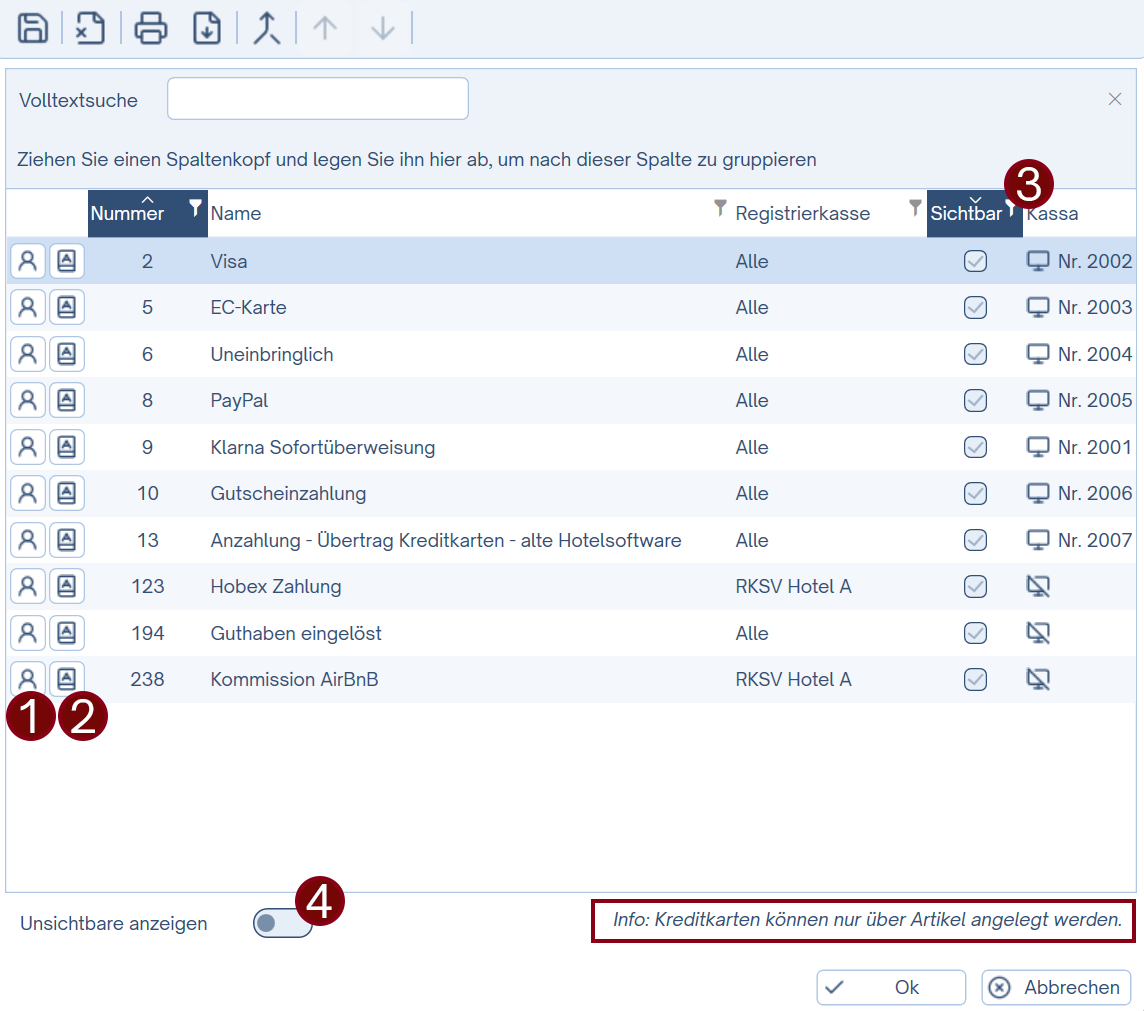Toggle Sichtbar checkbox for EC-Karte

[975, 307]
